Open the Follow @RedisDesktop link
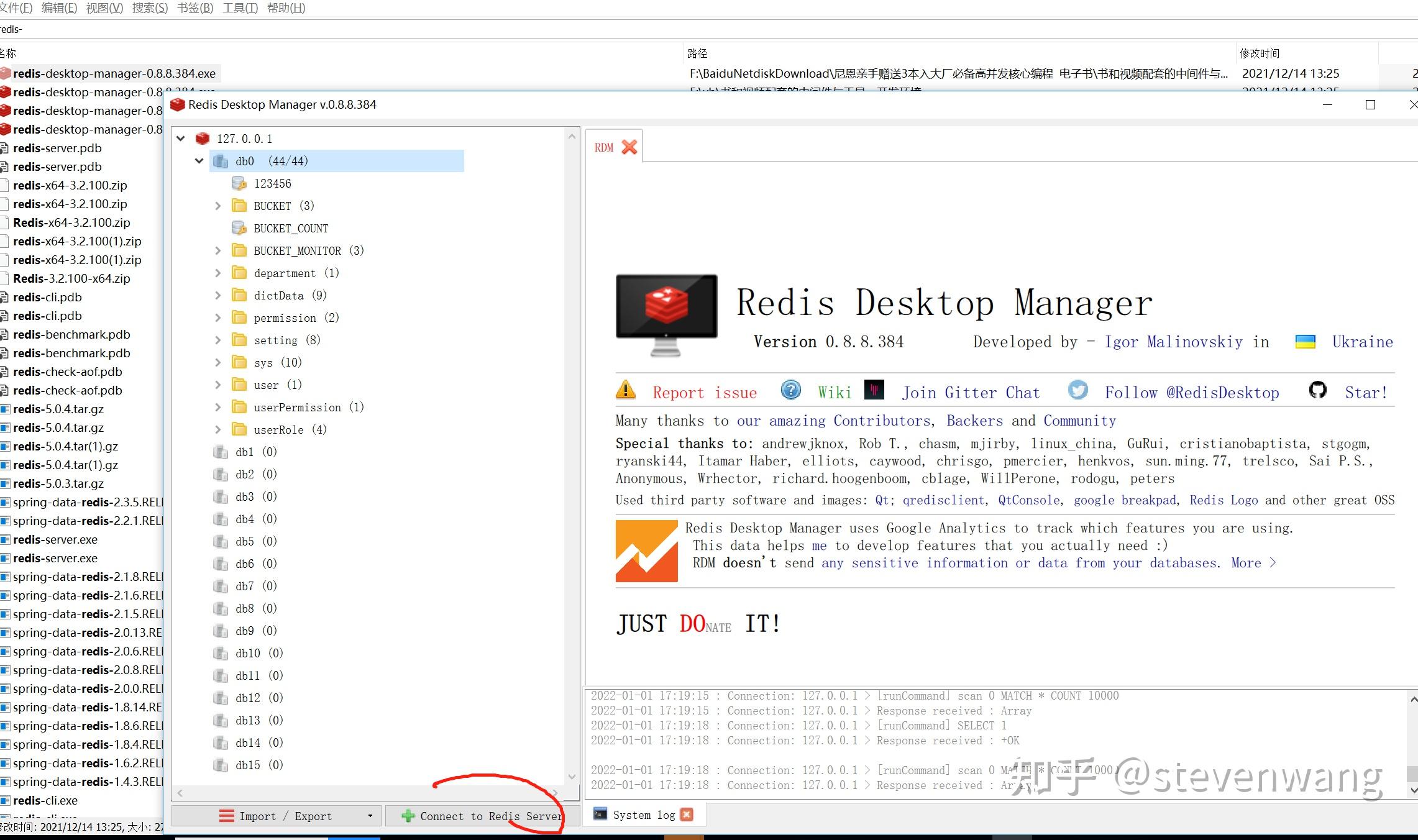This screenshot has width=1418, height=840. (1192, 392)
